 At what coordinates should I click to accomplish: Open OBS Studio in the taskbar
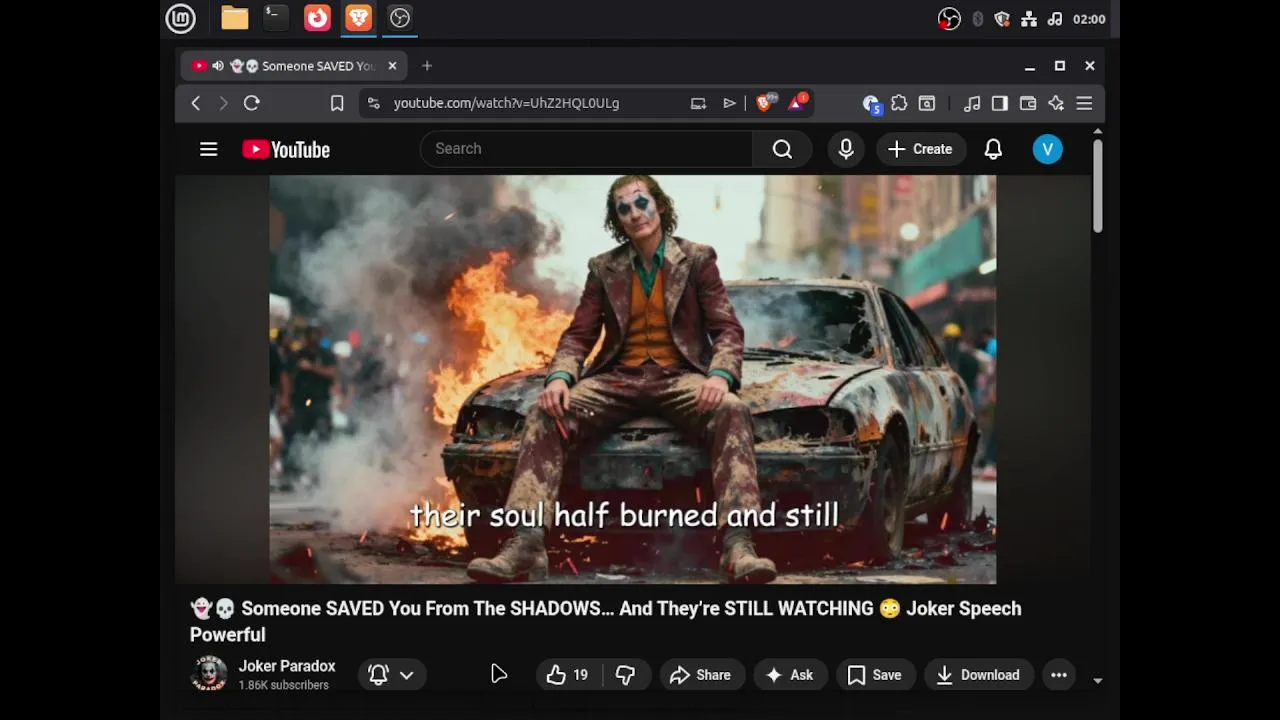(x=400, y=18)
